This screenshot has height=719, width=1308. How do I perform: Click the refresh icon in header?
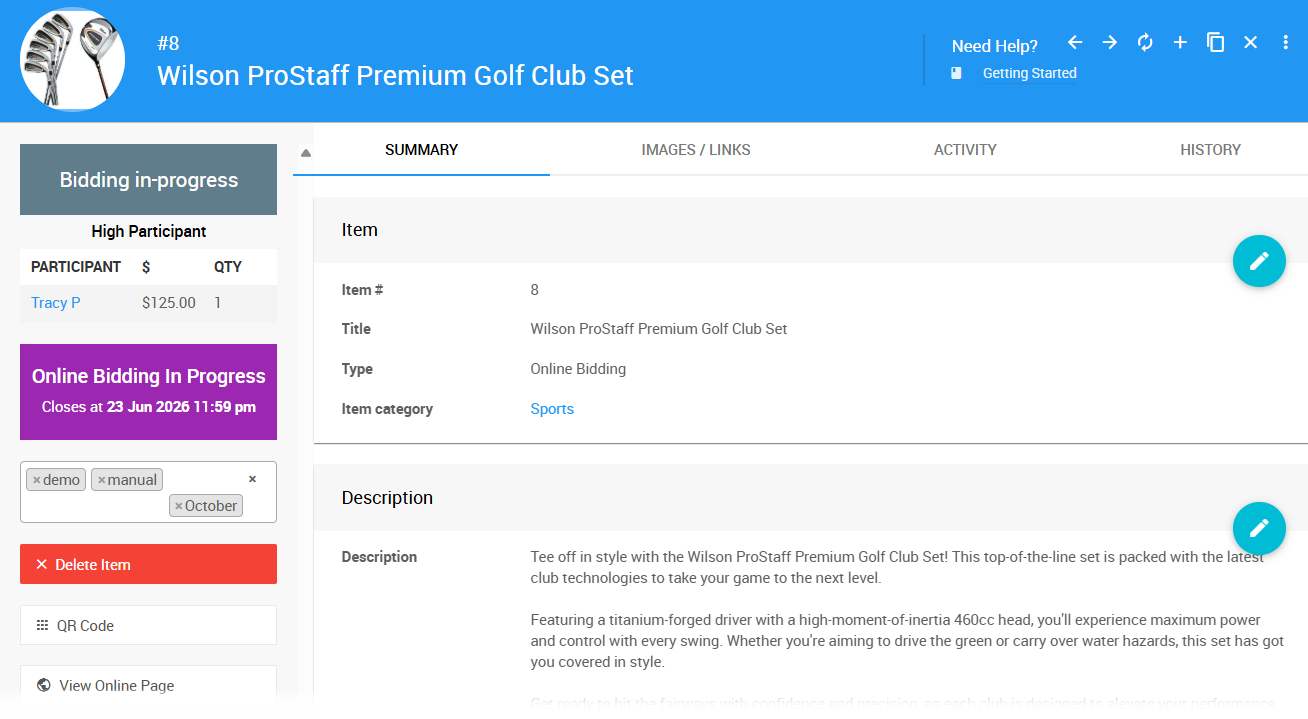pos(1145,42)
